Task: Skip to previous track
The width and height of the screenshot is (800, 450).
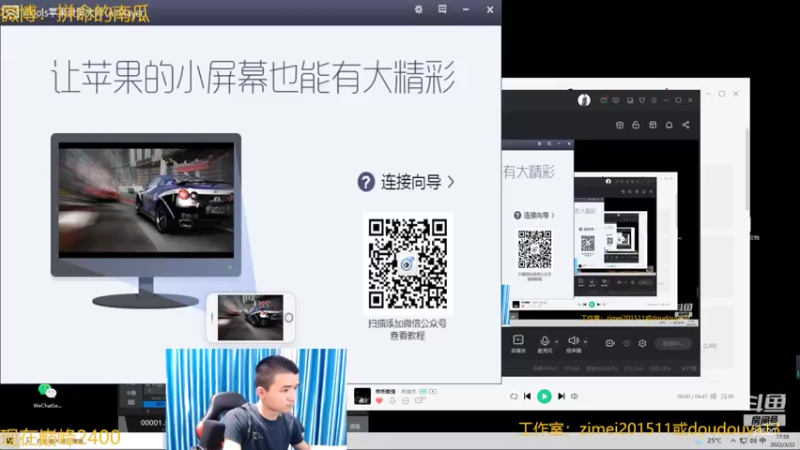Action: [x=528, y=396]
